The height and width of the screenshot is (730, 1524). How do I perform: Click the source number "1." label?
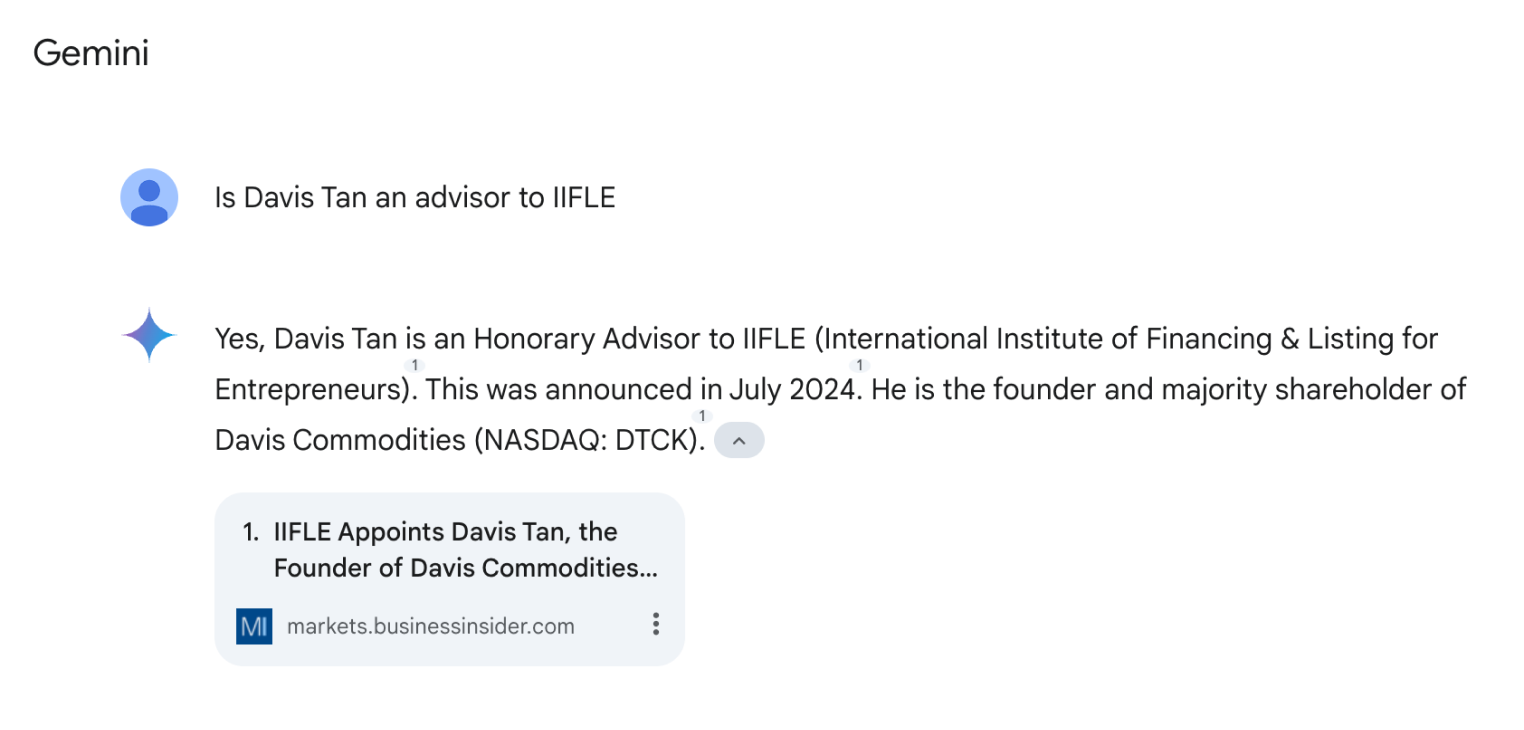click(x=251, y=531)
